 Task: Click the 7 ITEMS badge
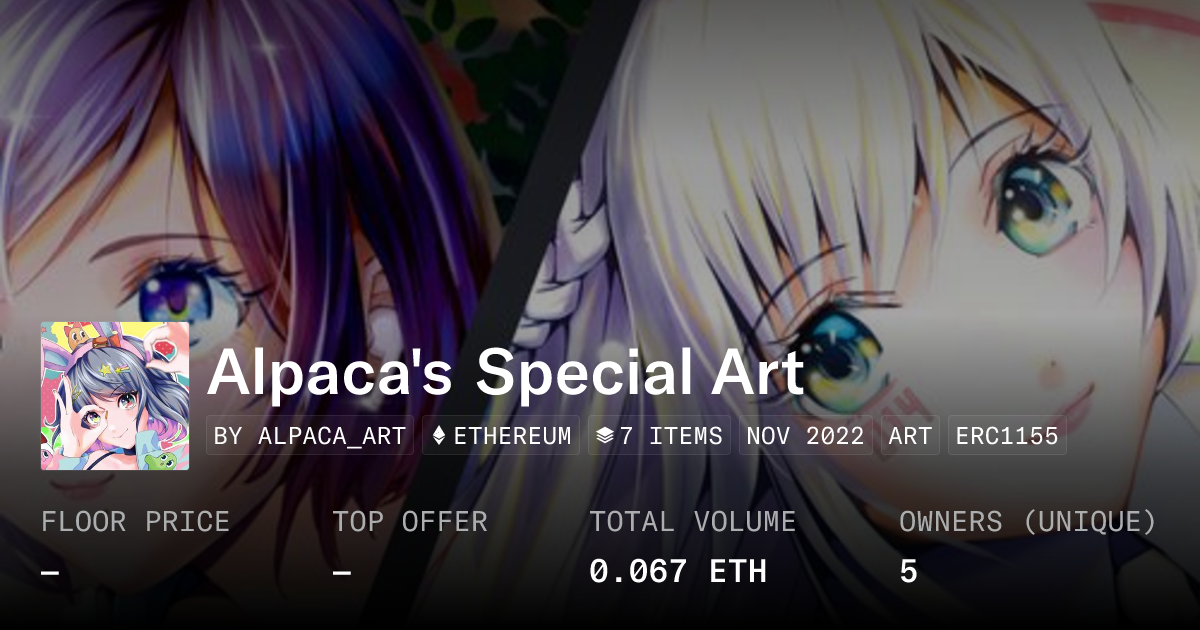coord(659,436)
